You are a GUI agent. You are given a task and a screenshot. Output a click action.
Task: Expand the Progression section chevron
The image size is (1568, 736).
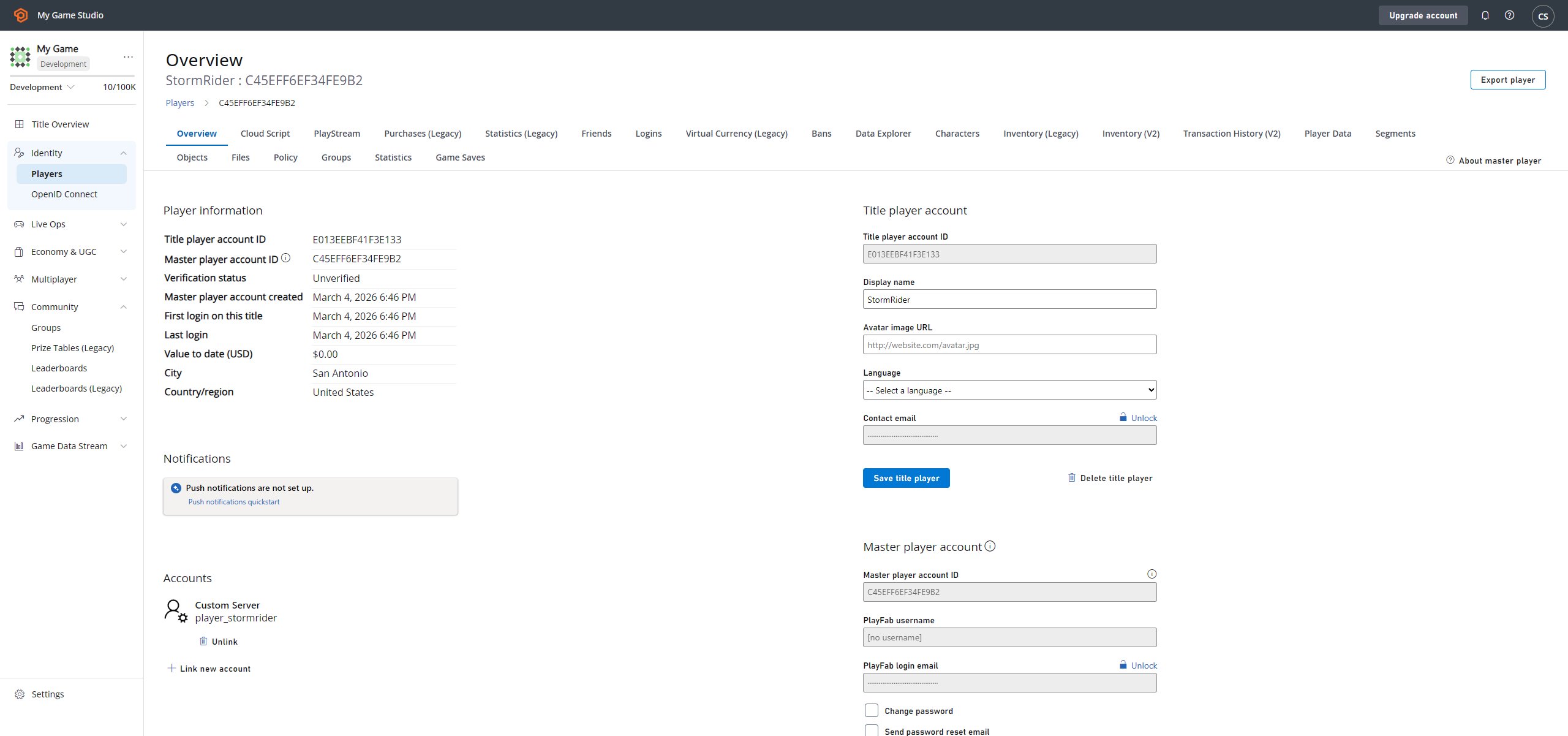[x=124, y=419]
